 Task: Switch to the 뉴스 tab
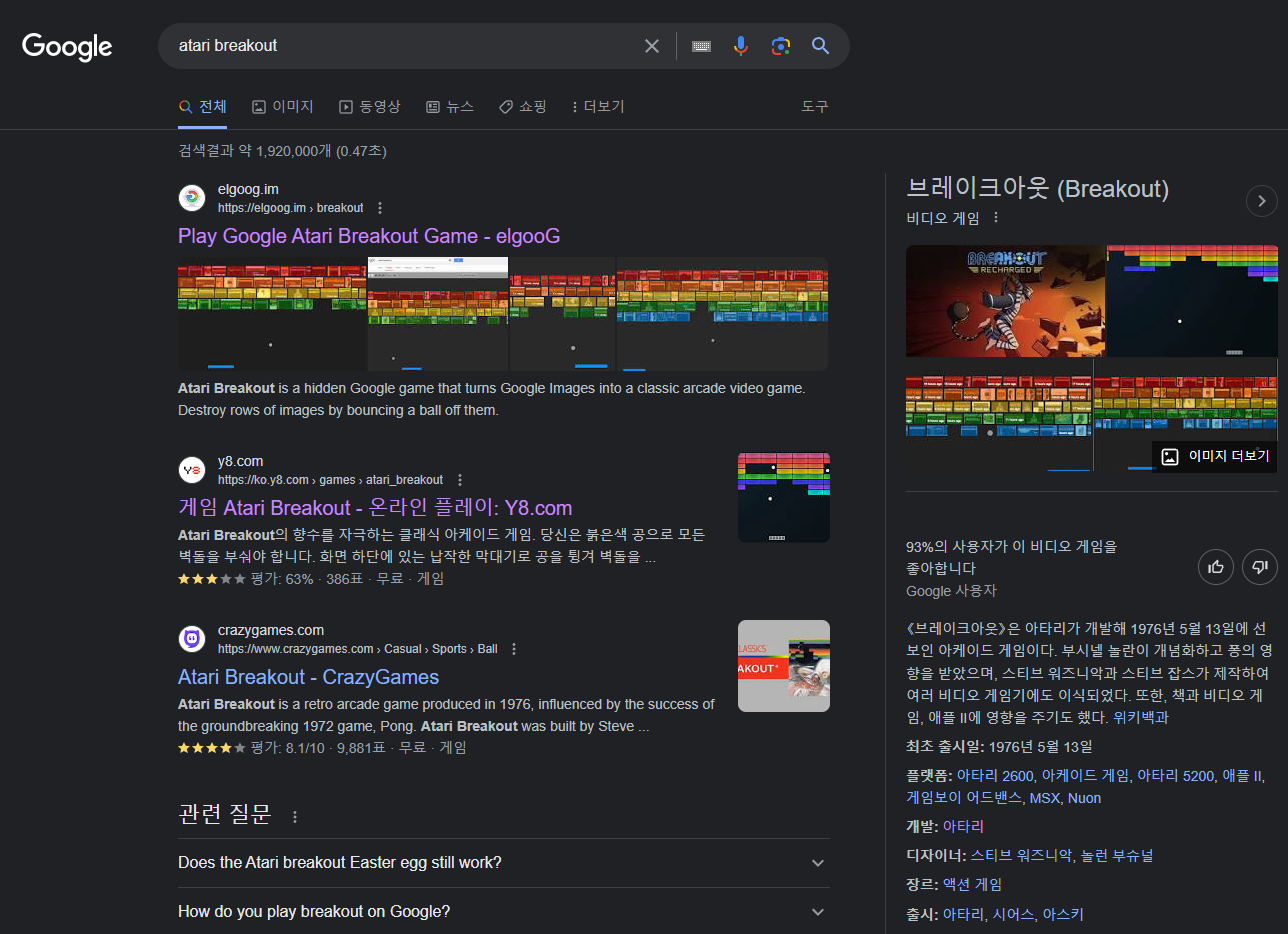point(450,106)
